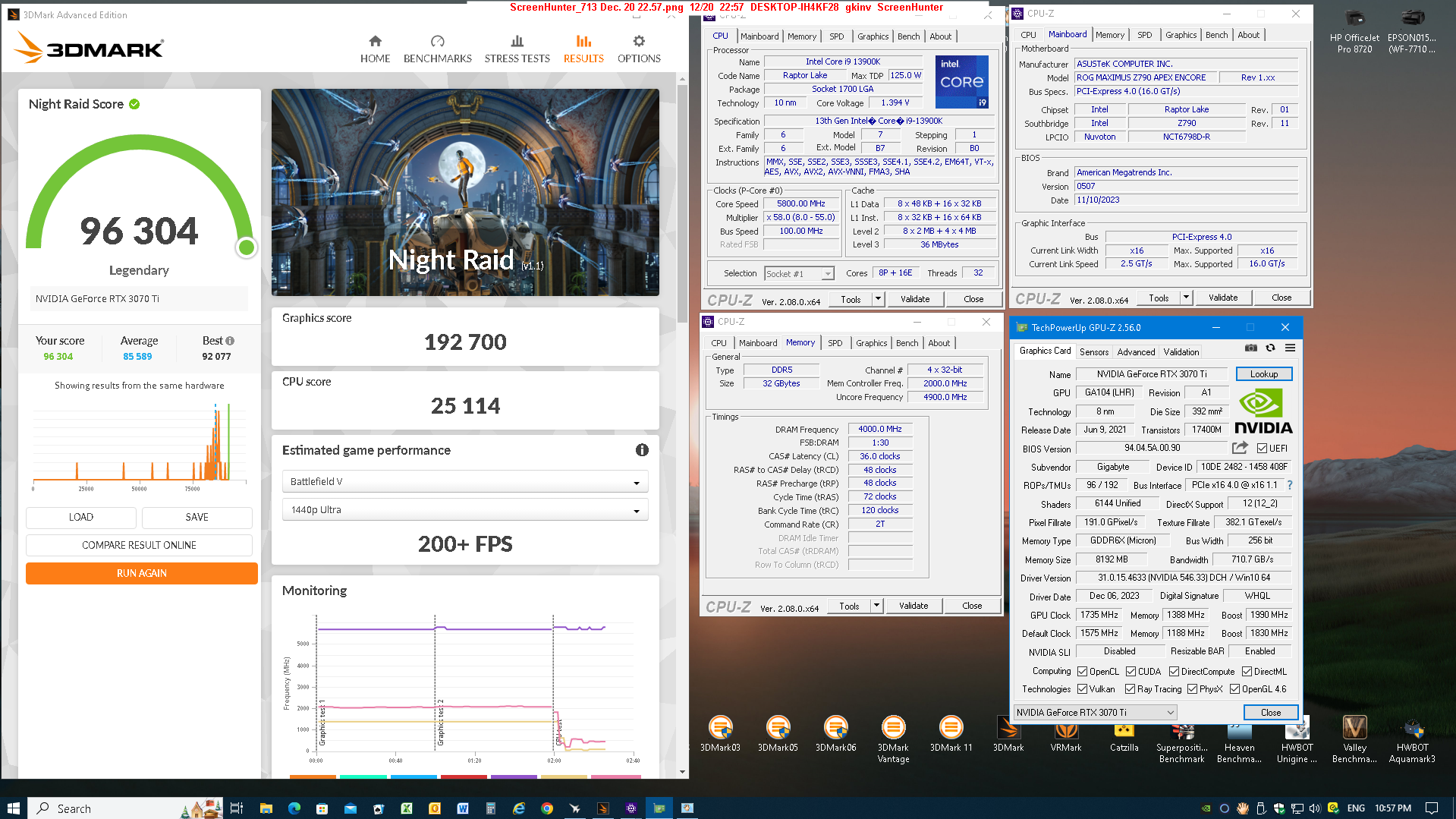
Task: Toggle the CUDA checkbox in GPU-Z
Action: (x=1131, y=671)
